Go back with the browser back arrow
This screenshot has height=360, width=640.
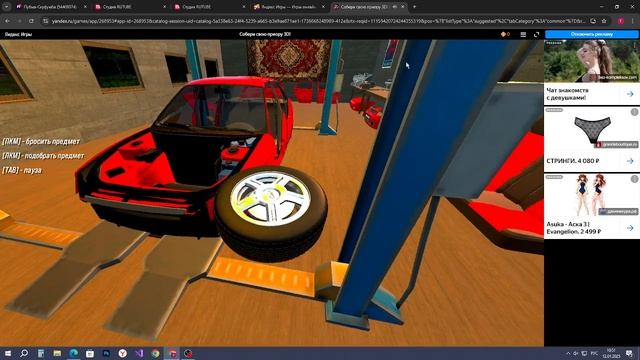pos(7,21)
